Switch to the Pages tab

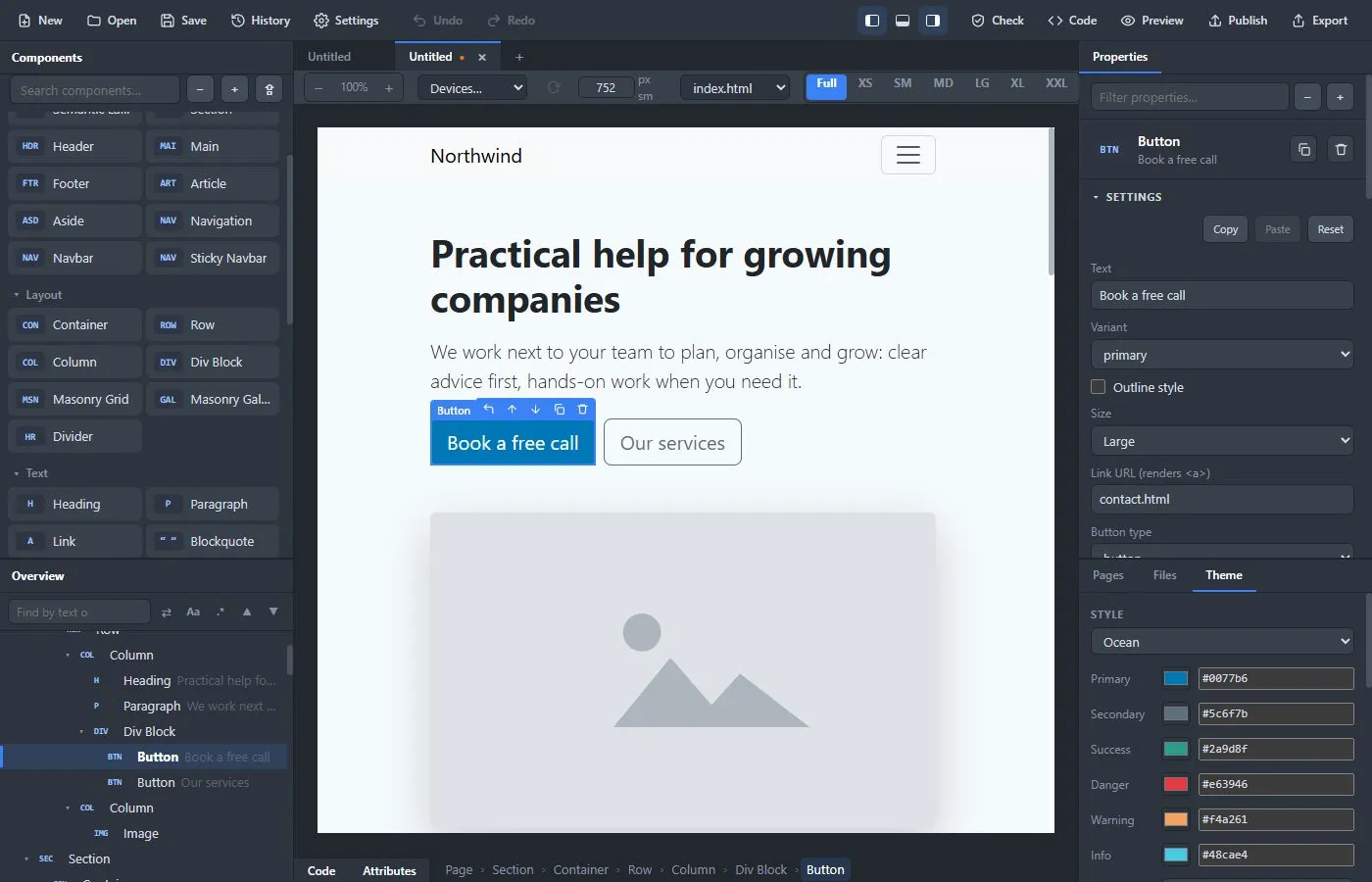[1107, 575]
